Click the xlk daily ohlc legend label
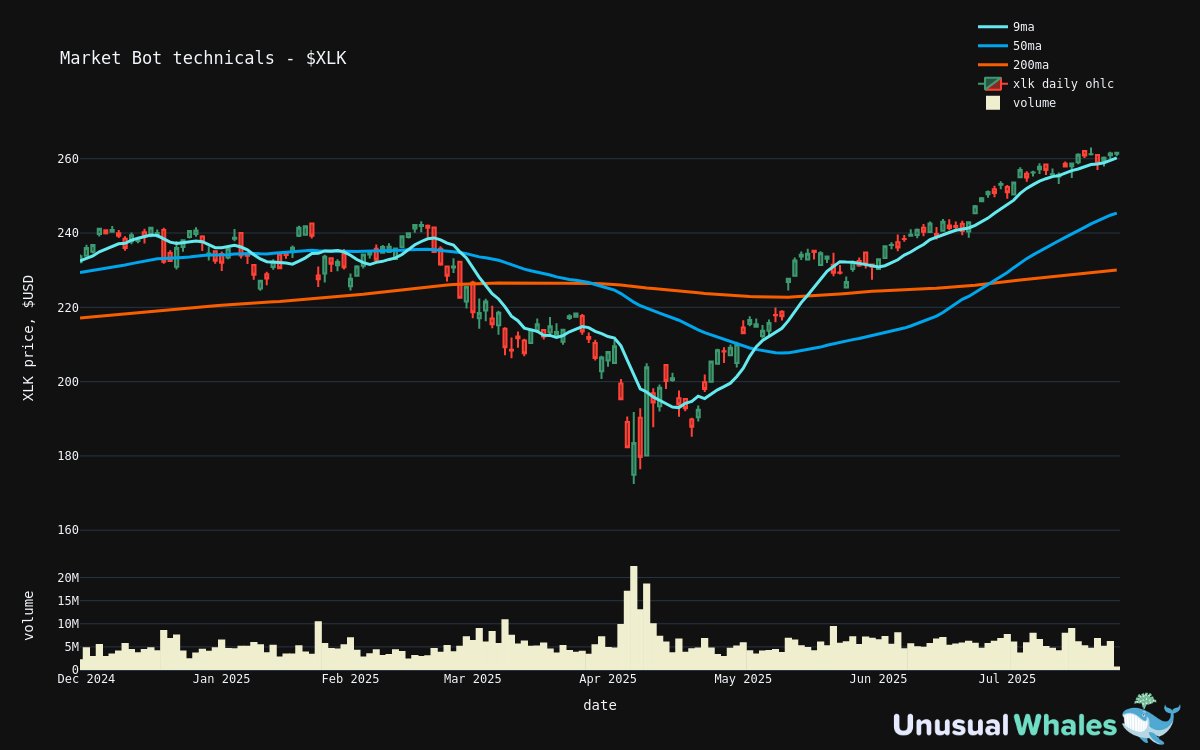The image size is (1200, 750). point(1063,84)
